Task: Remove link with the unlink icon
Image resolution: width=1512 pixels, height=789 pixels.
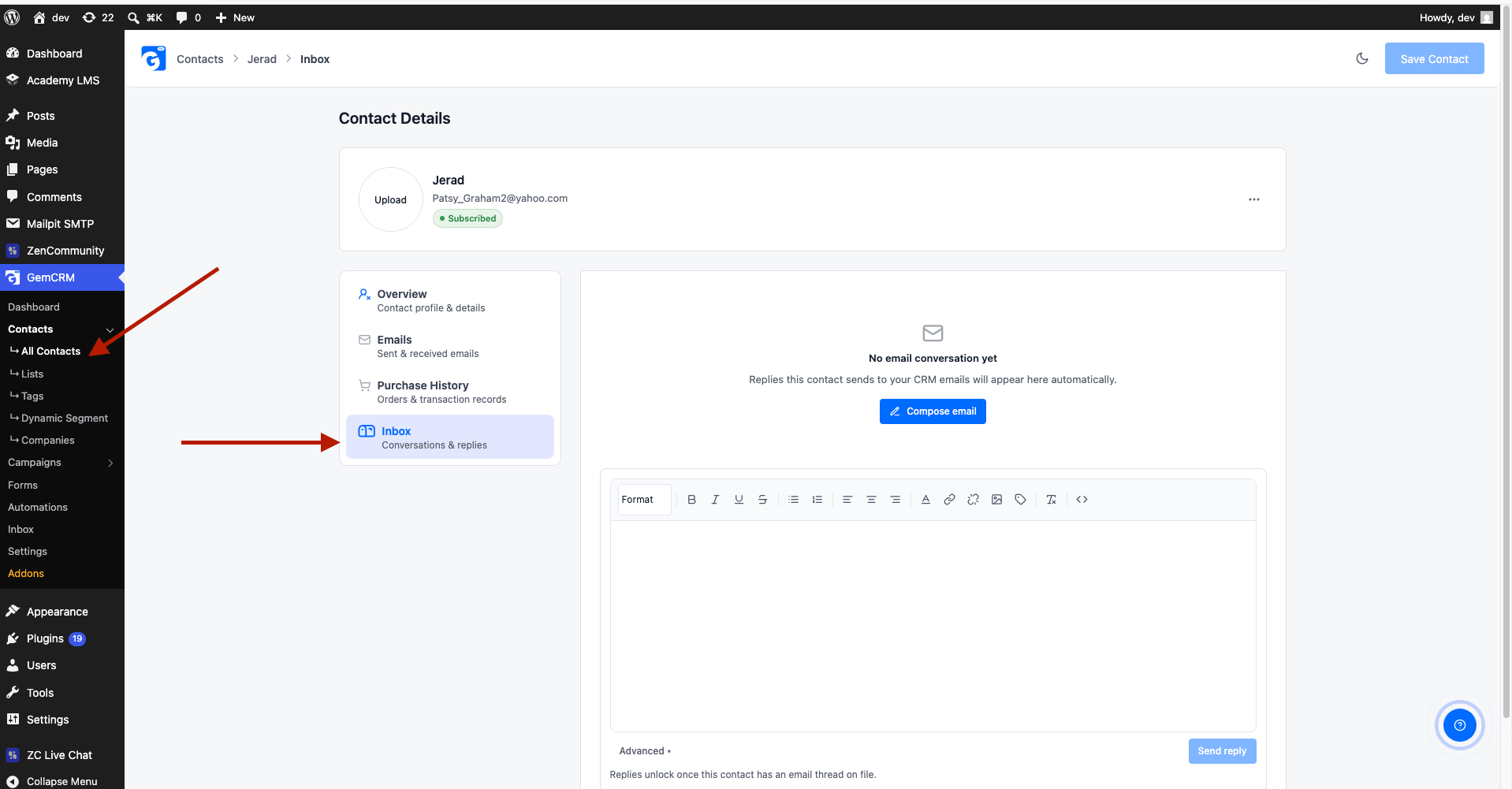Action: click(973, 500)
